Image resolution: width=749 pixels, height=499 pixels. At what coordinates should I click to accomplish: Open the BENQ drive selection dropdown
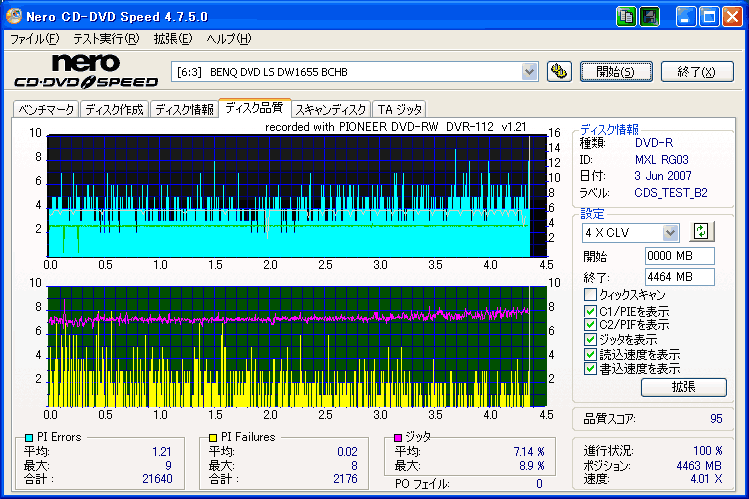click(x=530, y=71)
